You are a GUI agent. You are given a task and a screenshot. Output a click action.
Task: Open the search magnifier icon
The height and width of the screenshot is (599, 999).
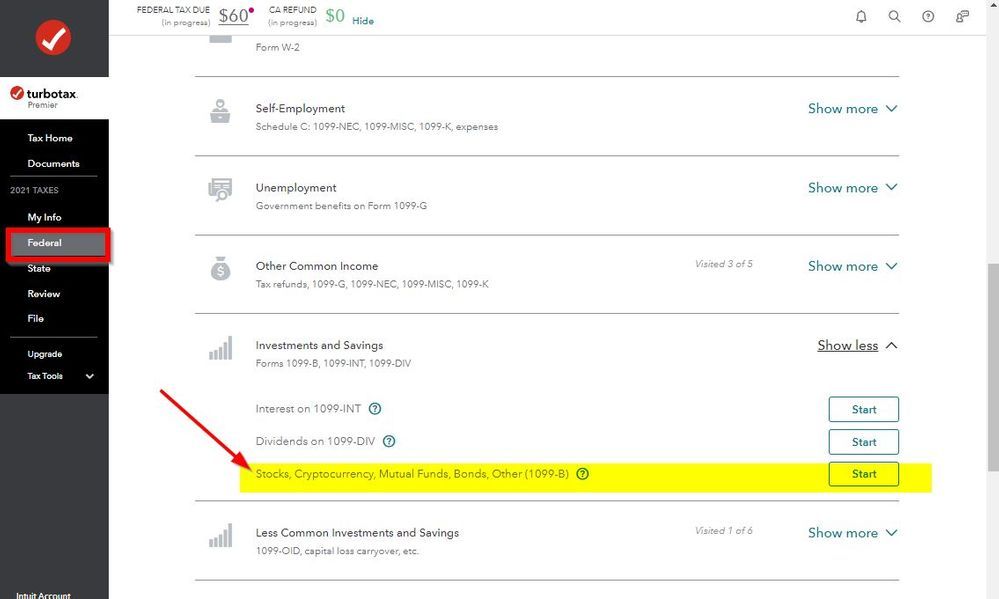coord(895,17)
